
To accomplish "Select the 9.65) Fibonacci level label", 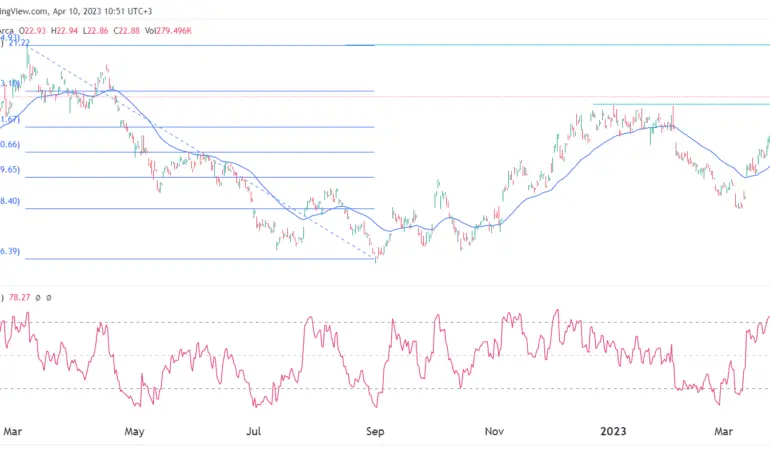I will pyautogui.click(x=10, y=169).
